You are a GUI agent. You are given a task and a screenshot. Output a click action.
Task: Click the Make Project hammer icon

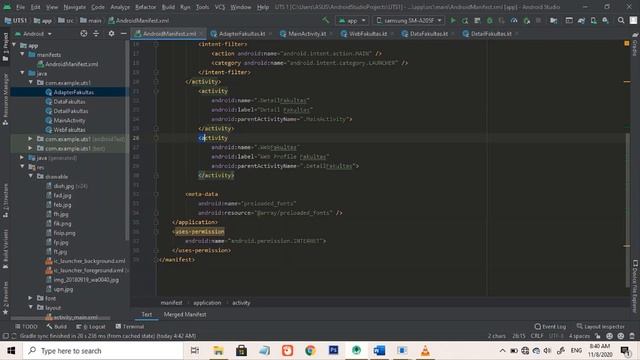coord(325,20)
